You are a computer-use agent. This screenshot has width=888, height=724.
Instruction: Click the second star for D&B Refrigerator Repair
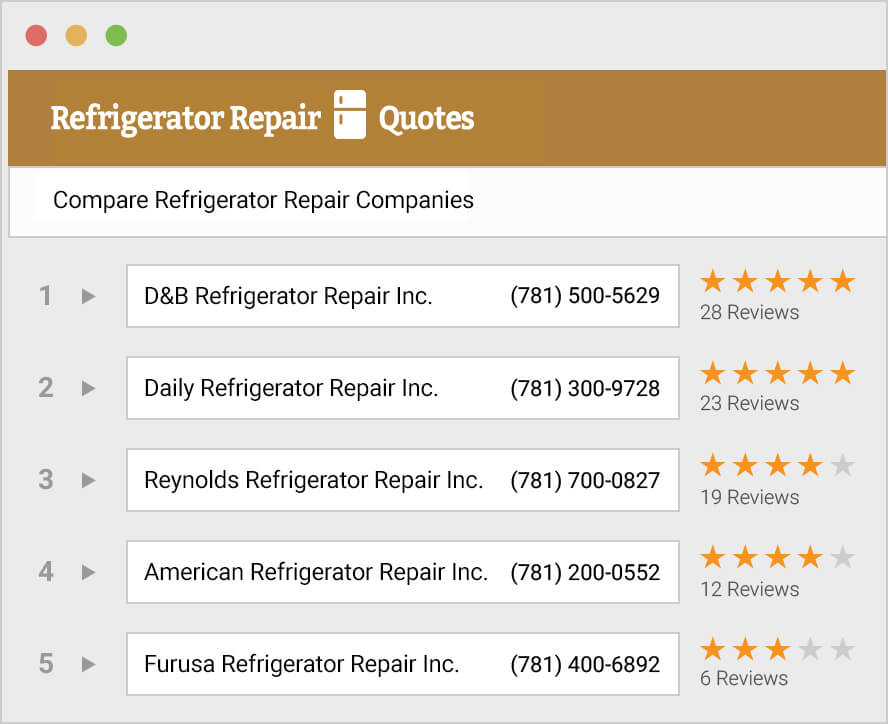pos(745,281)
